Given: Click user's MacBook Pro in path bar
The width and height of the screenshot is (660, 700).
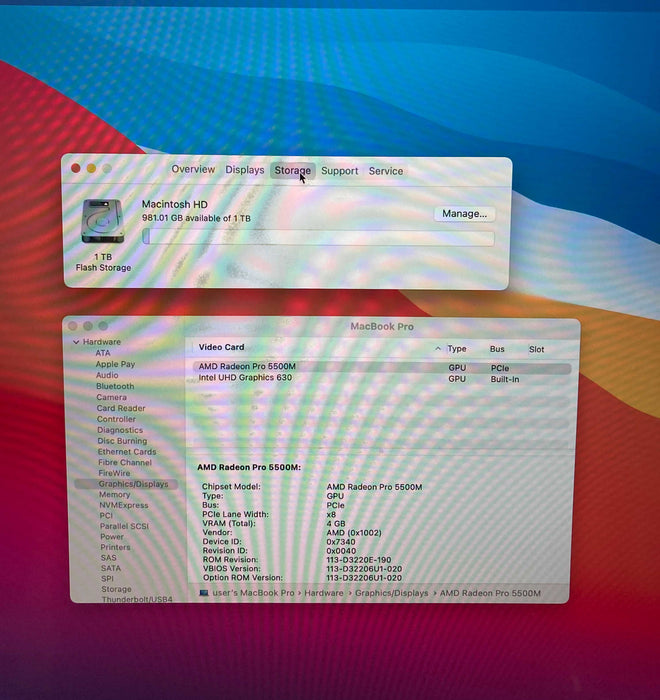Looking at the screenshot, I should (x=253, y=593).
